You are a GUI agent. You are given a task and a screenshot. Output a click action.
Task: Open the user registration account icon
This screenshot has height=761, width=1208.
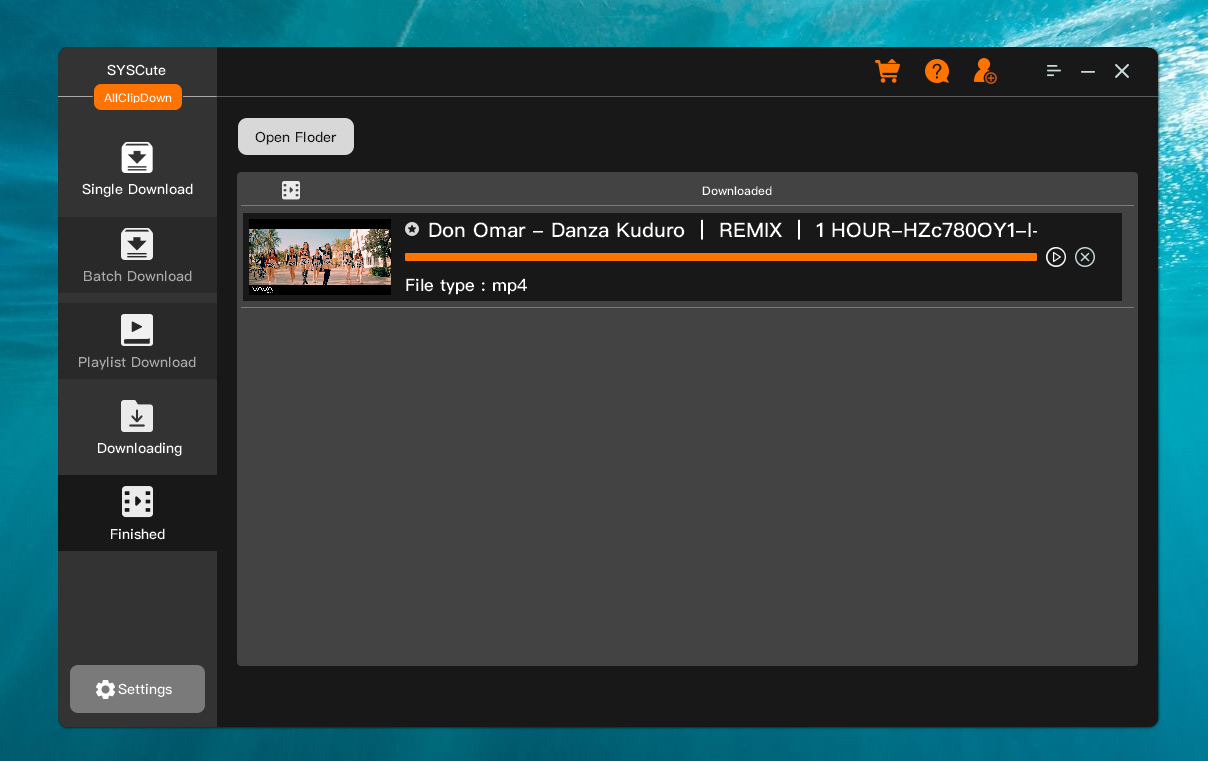985,71
